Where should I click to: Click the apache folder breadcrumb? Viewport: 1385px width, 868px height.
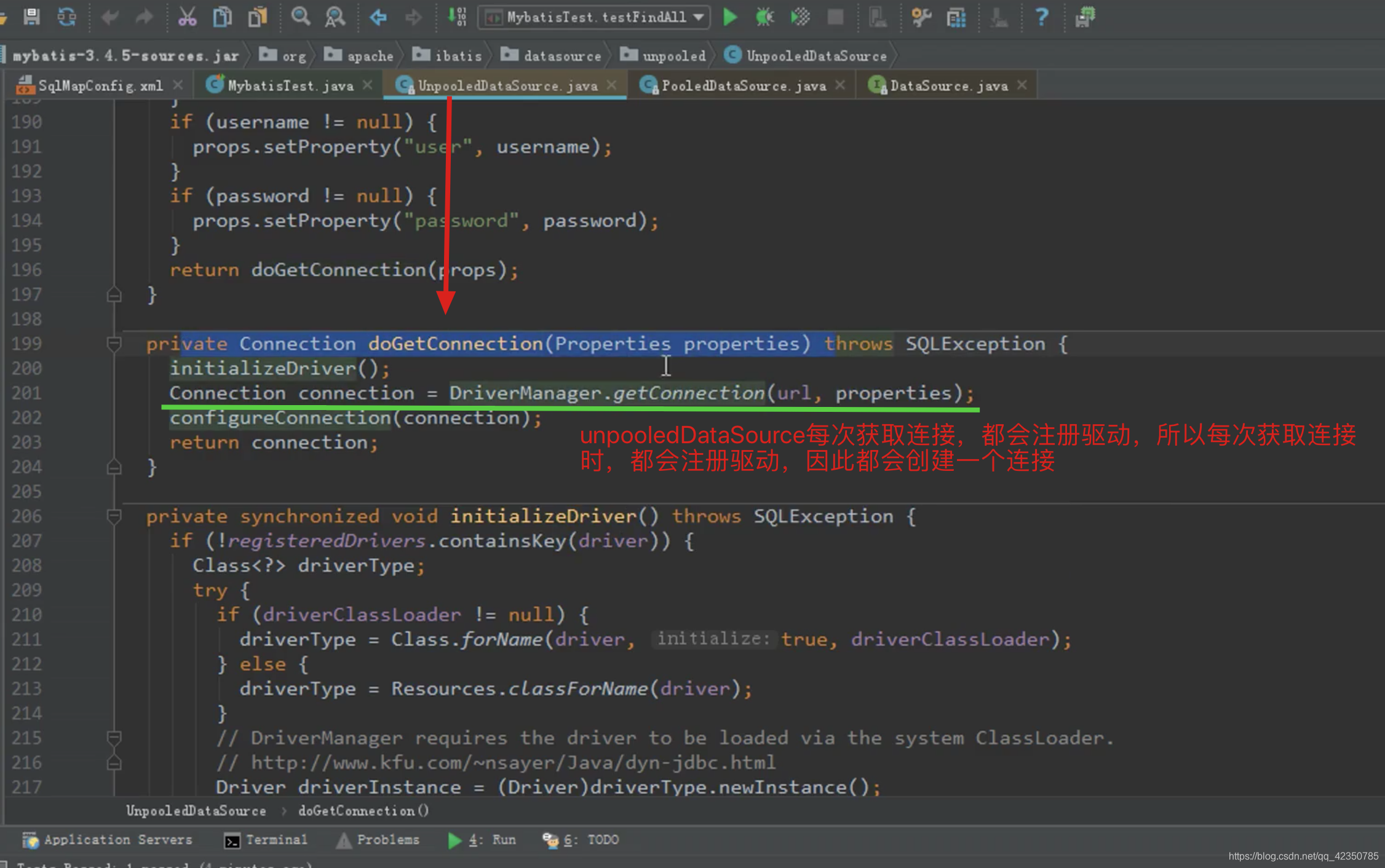pos(359,56)
